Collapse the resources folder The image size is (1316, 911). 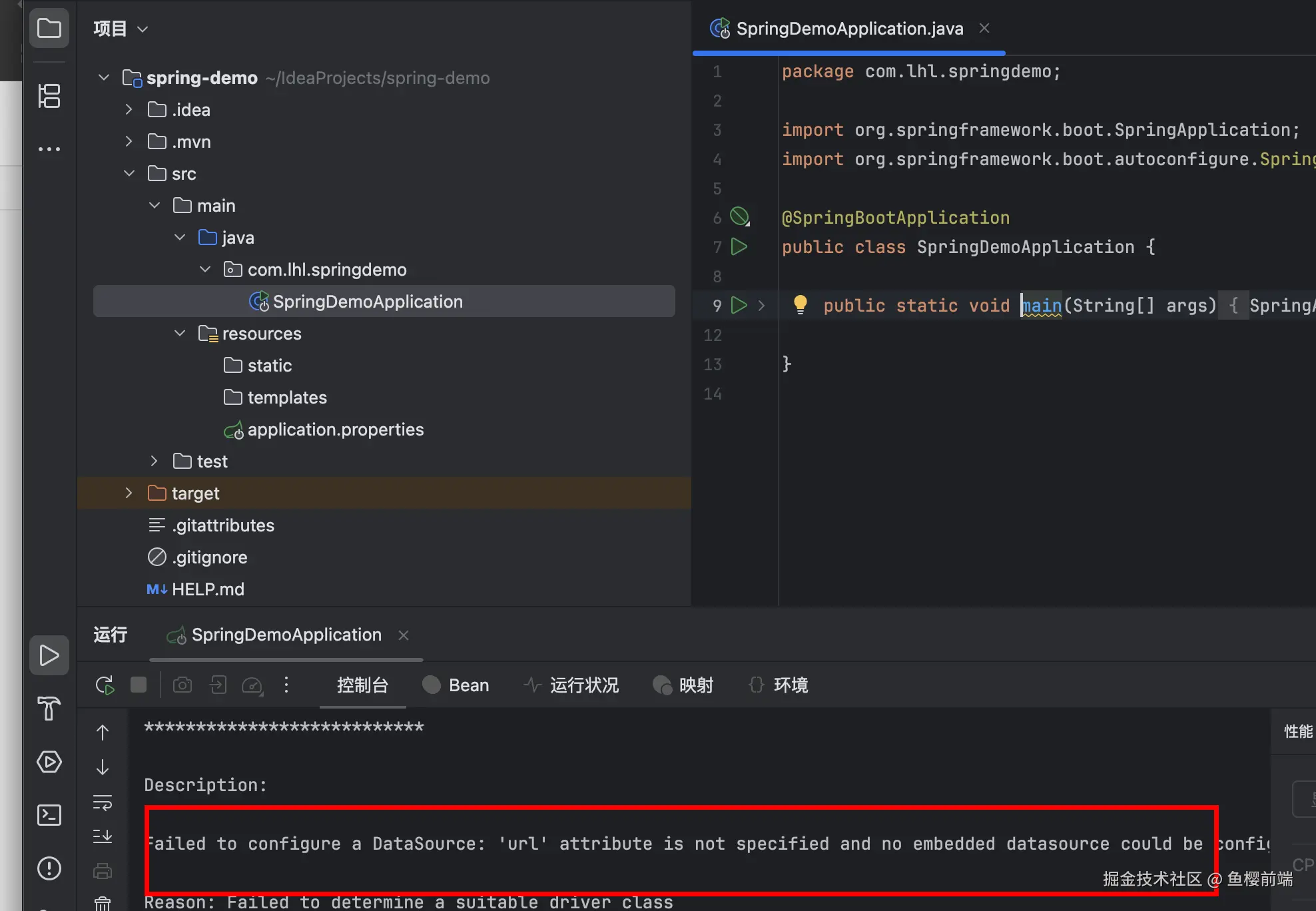pos(180,334)
